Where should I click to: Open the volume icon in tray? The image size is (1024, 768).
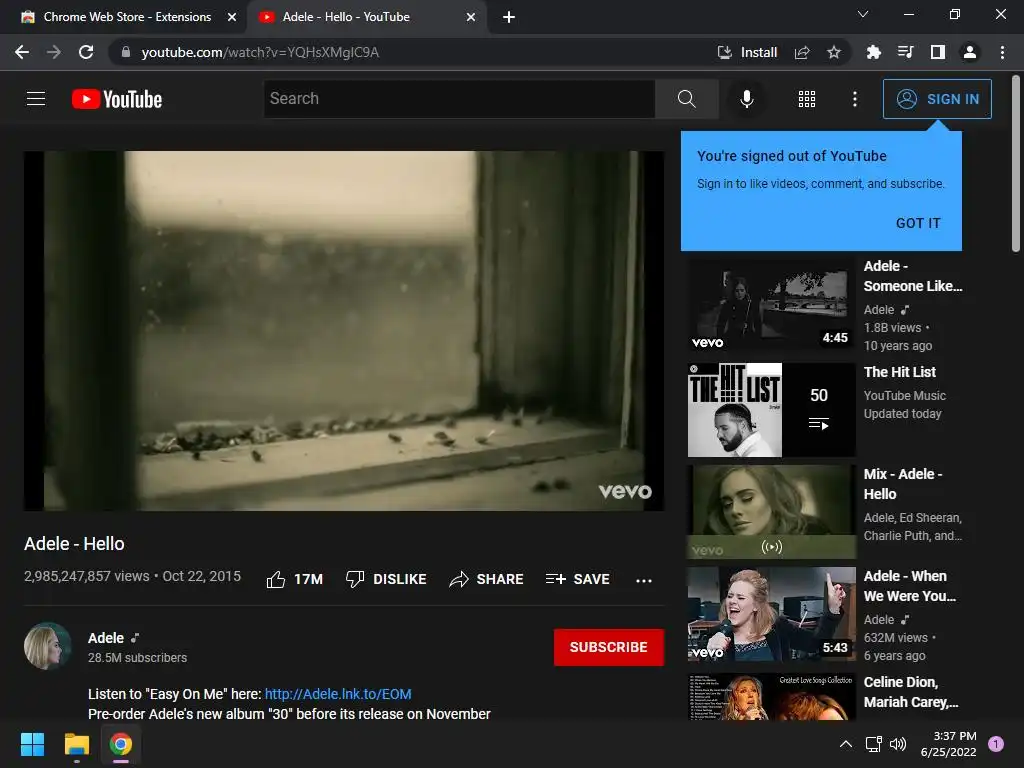898,744
